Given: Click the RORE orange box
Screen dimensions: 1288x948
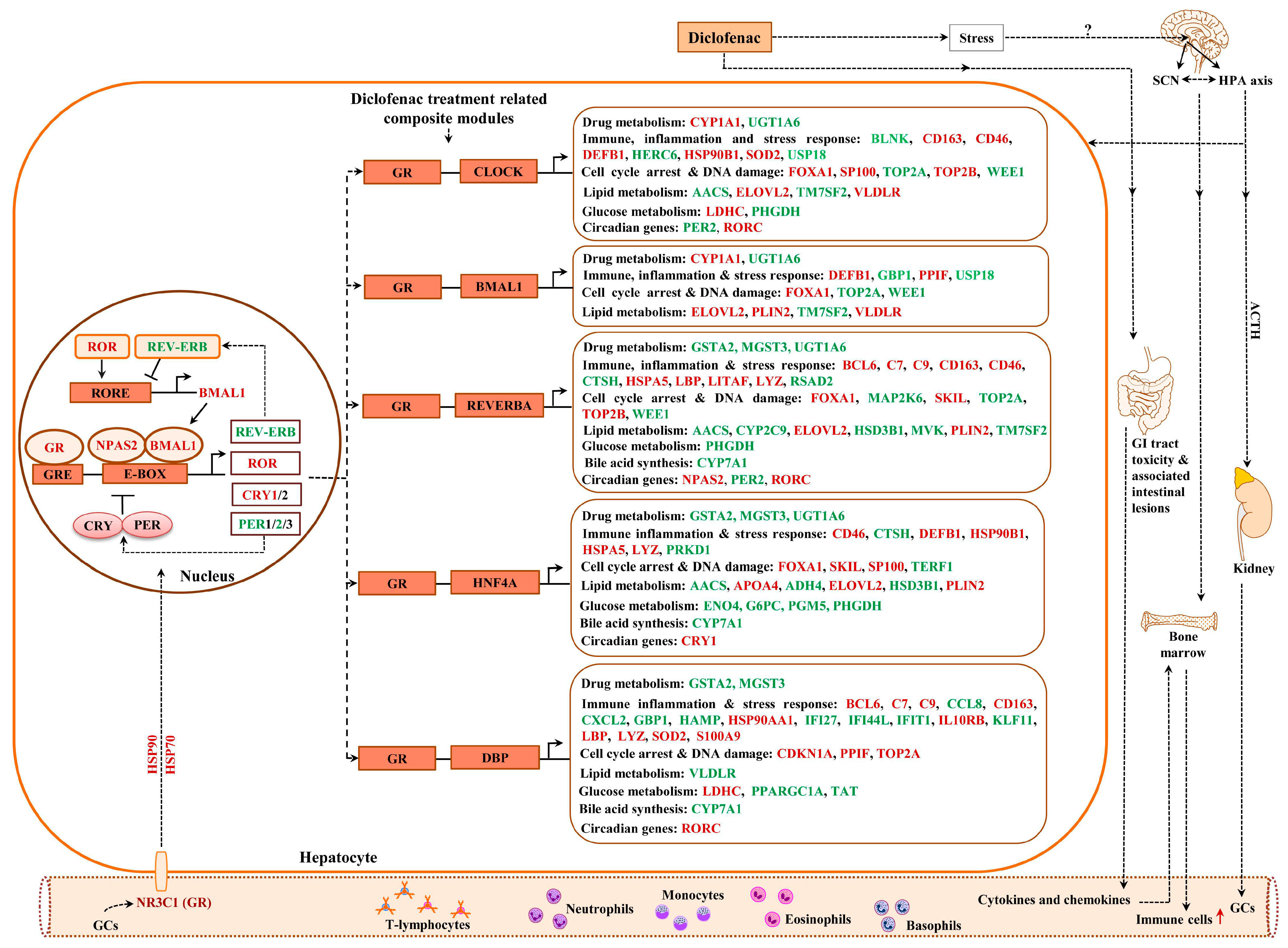Looking at the screenshot, I should pyautogui.click(x=110, y=393).
